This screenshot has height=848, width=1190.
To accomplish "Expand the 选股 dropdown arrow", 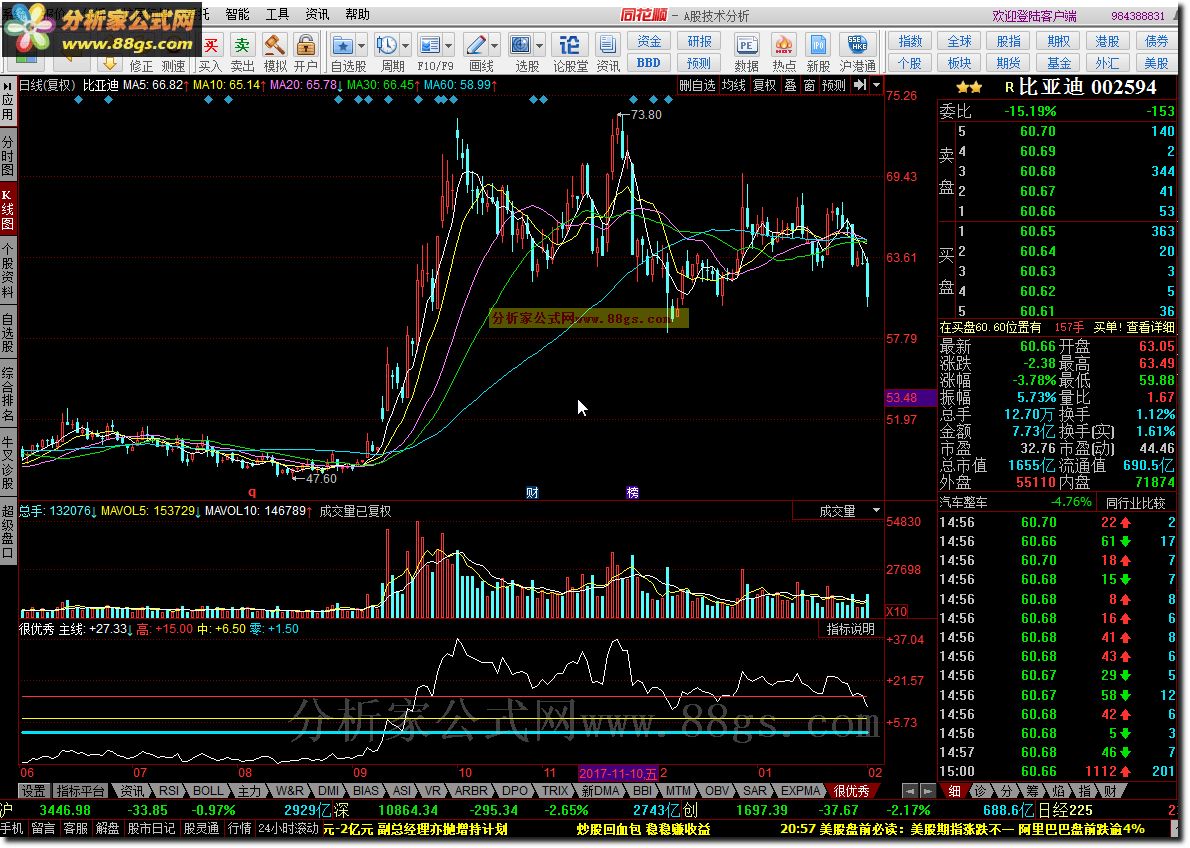I will click(x=539, y=46).
